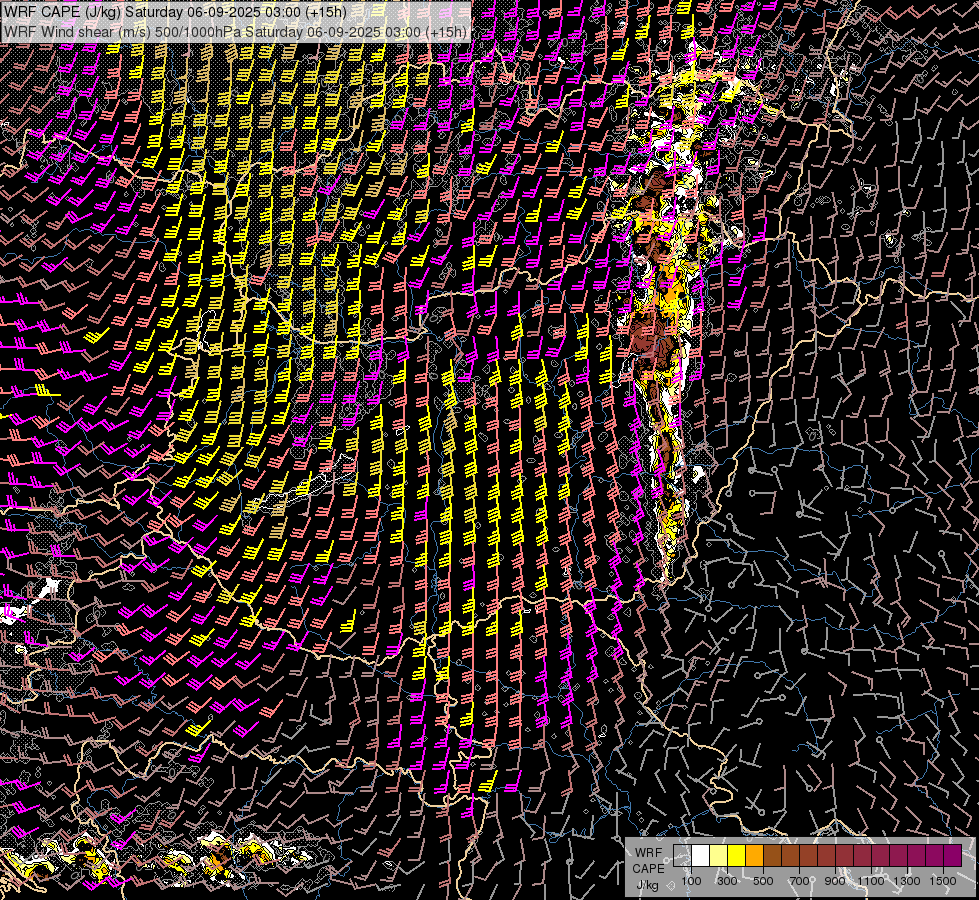Screen dimensions: 979x900
Task: Click the legend value 1100
Action: [x=870, y=881]
